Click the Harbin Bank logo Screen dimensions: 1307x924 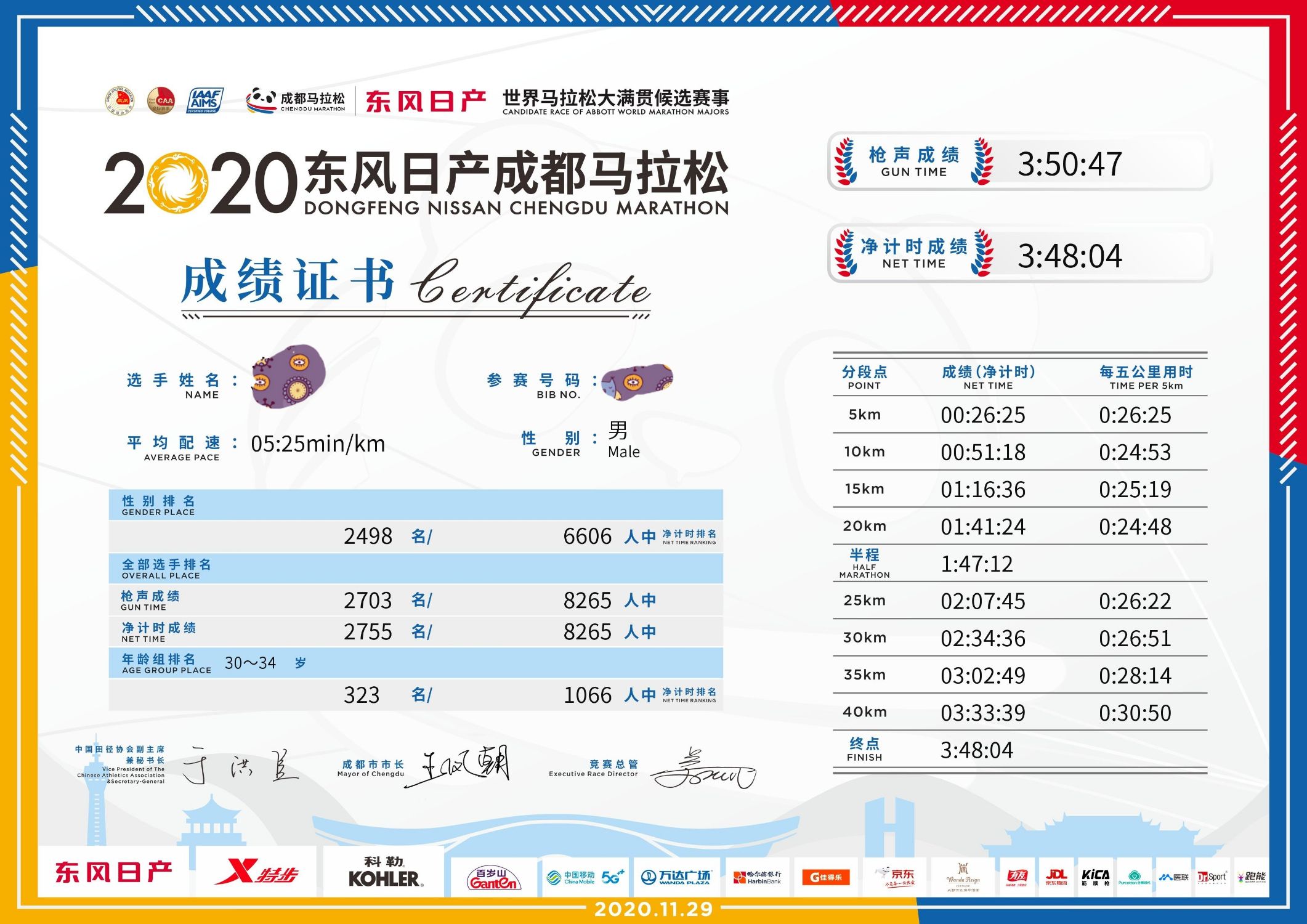757,877
